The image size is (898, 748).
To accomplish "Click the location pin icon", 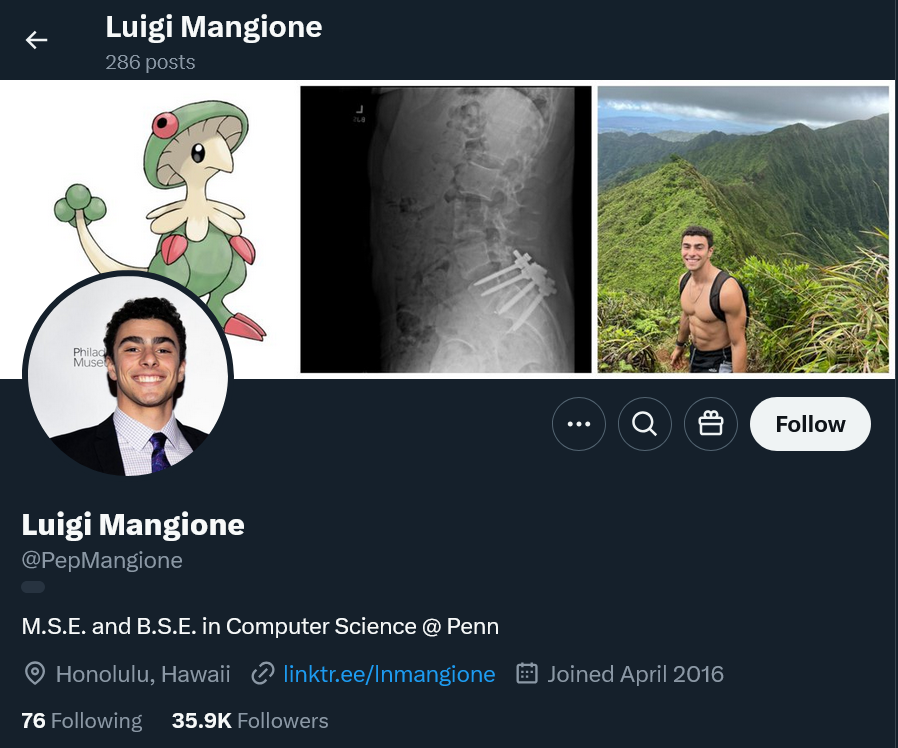I will (35, 674).
